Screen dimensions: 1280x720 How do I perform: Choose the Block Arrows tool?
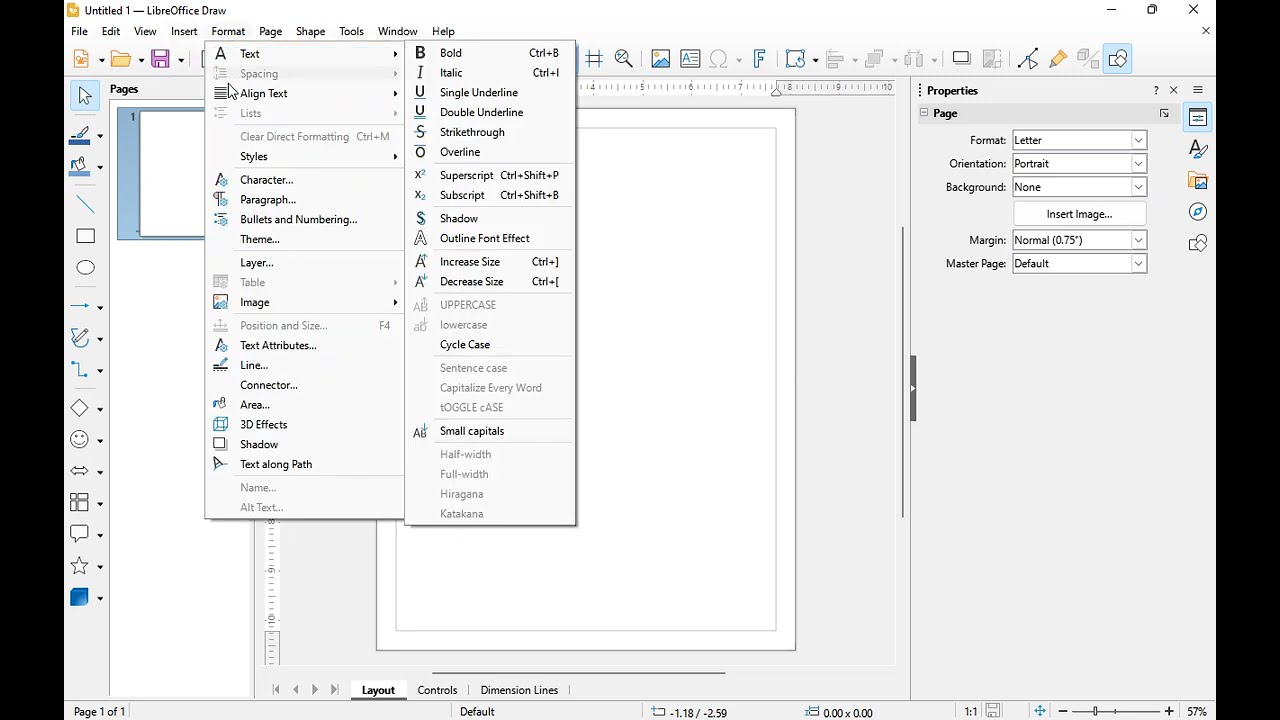(80, 471)
